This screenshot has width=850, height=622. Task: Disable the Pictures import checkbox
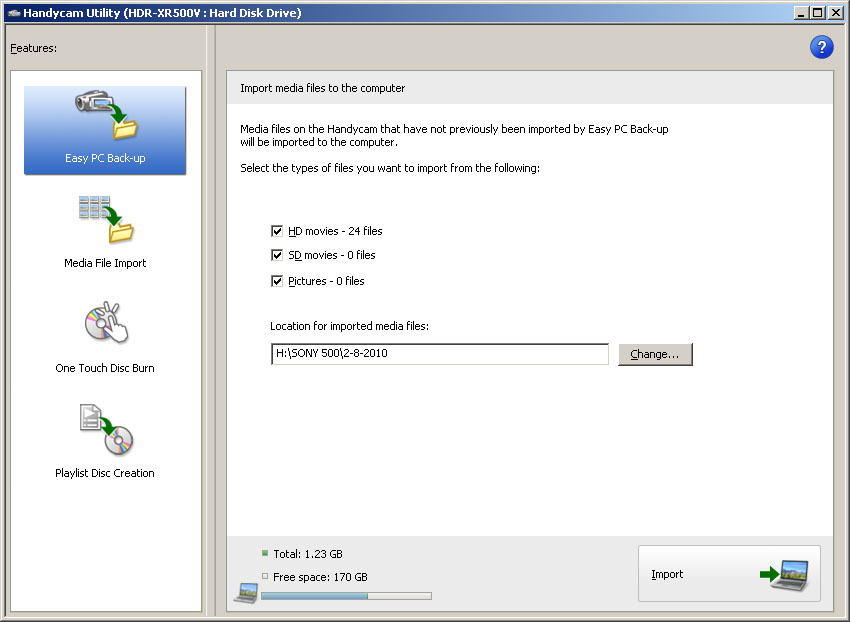[x=277, y=281]
